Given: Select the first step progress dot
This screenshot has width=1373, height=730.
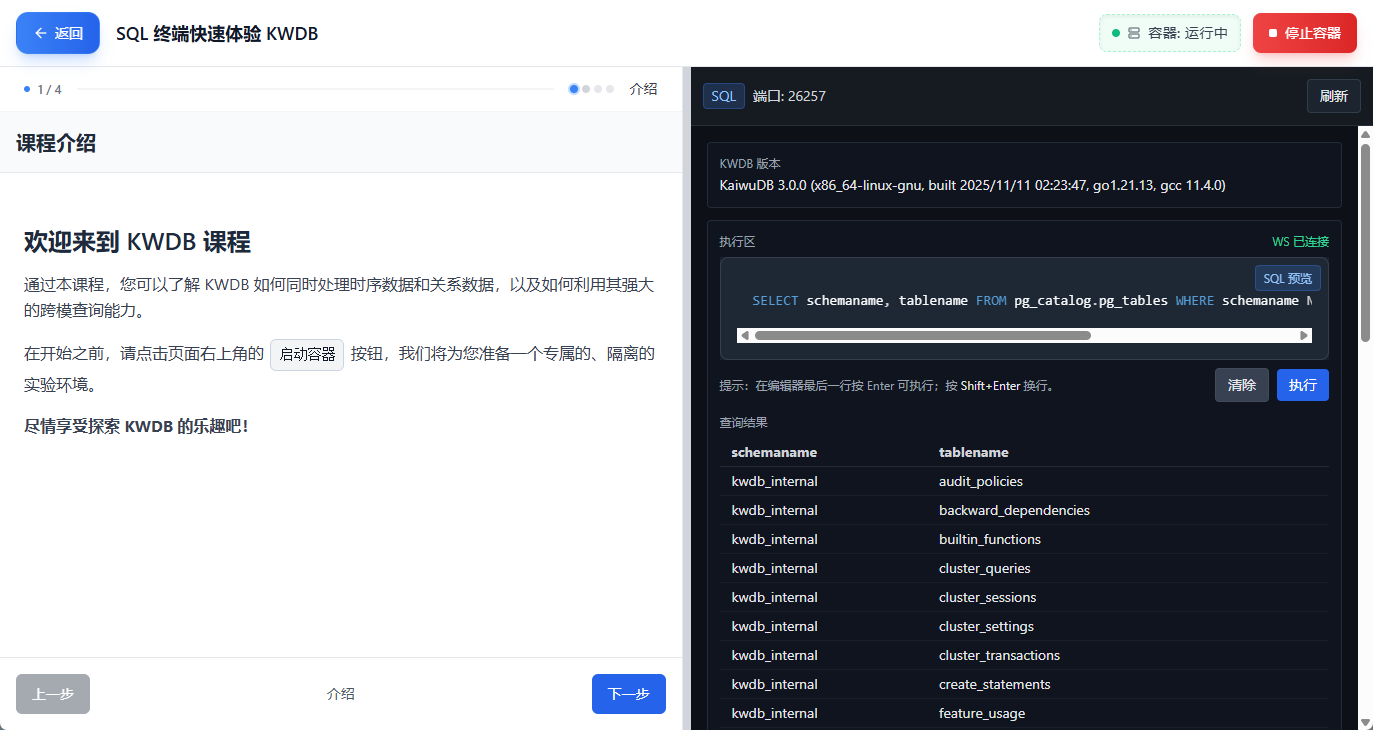Looking at the screenshot, I should (574, 89).
